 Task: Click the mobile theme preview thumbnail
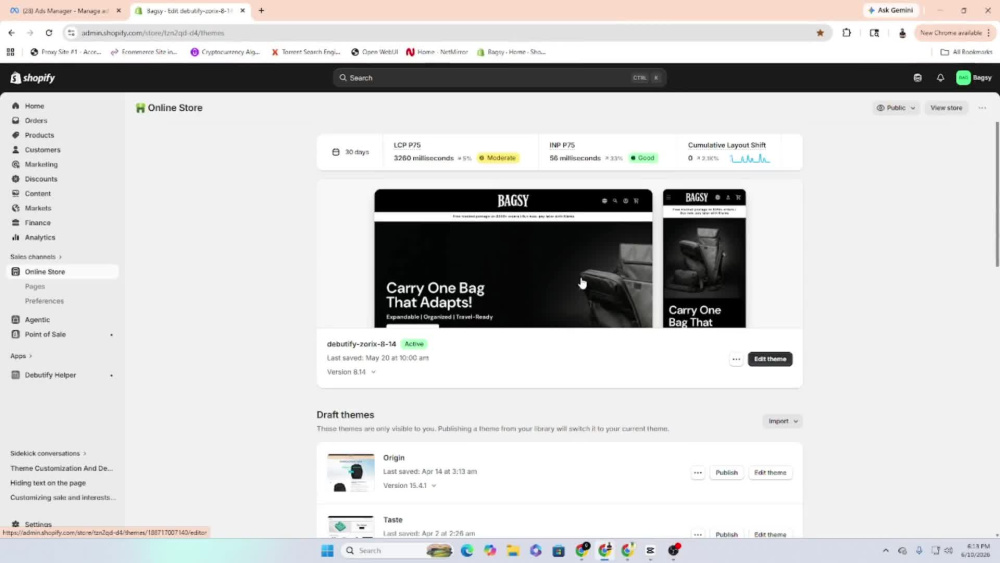point(704,258)
